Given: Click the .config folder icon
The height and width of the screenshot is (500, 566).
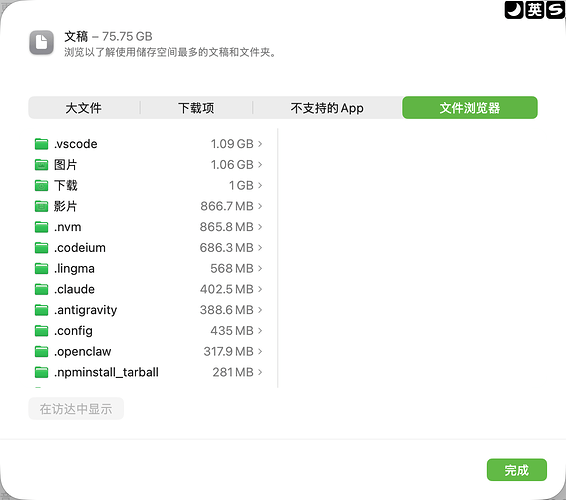Looking at the screenshot, I should tap(42, 331).
